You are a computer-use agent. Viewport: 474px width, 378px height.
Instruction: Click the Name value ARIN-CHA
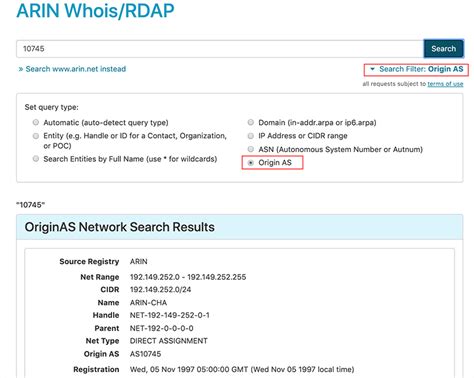tap(148, 303)
